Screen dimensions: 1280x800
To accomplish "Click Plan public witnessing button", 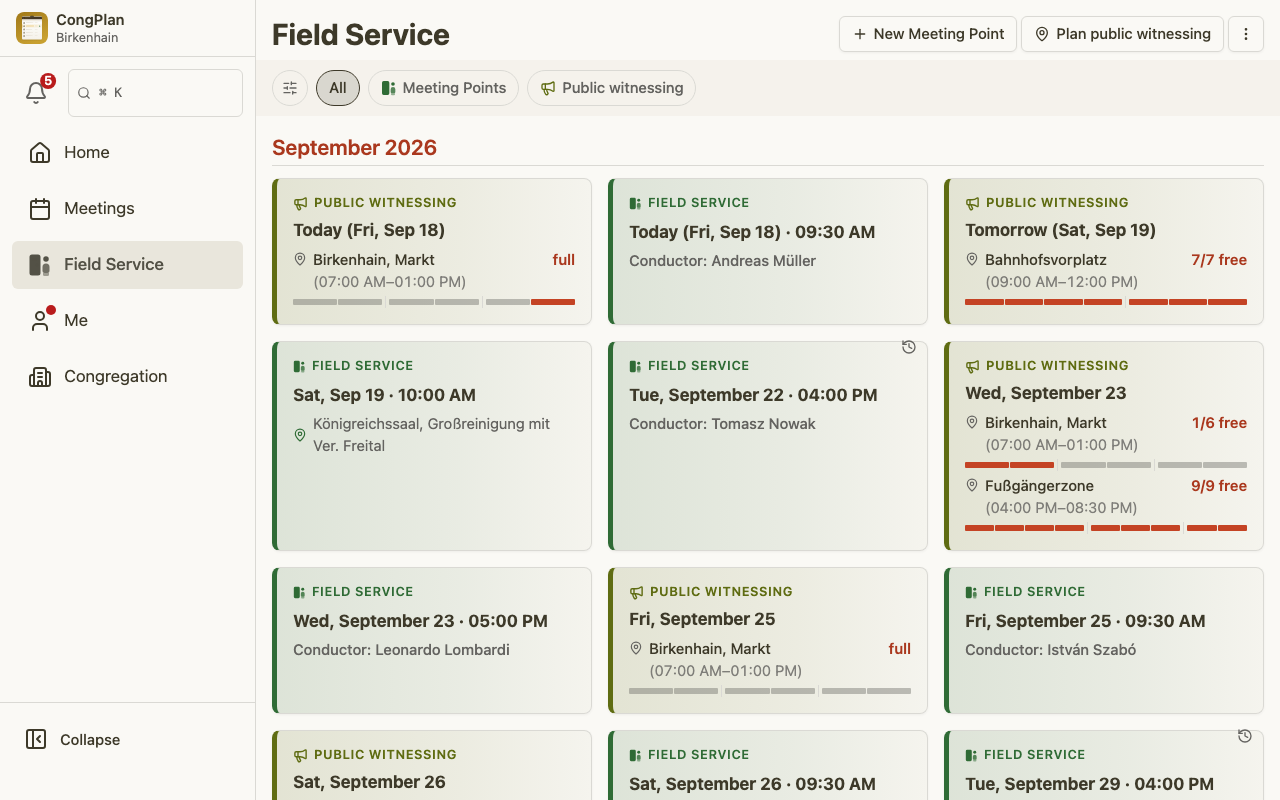I will [x=1122, y=34].
